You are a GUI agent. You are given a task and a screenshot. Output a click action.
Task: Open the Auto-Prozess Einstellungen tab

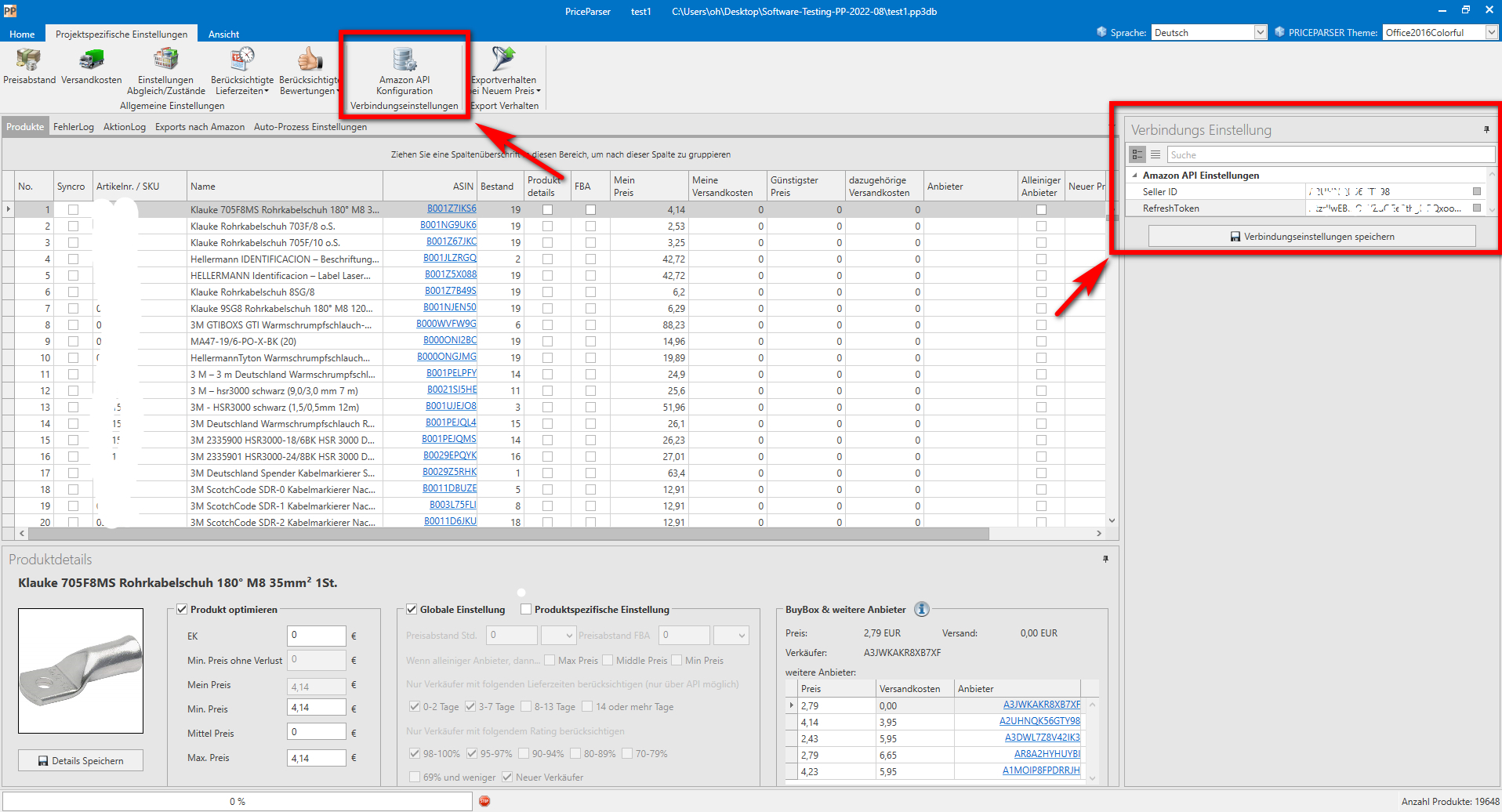[310, 126]
